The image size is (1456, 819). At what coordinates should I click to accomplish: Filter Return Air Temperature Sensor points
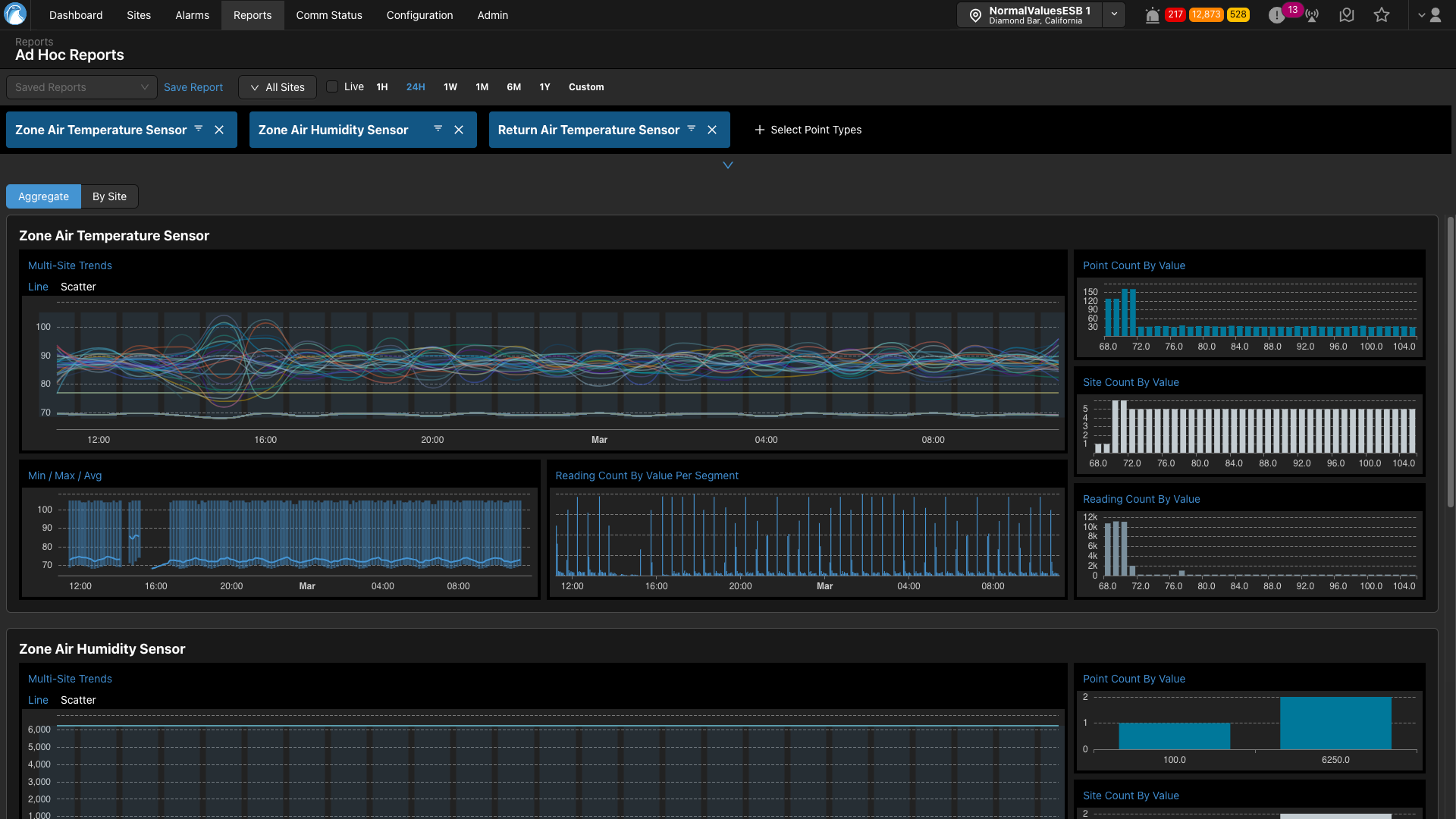tap(692, 129)
